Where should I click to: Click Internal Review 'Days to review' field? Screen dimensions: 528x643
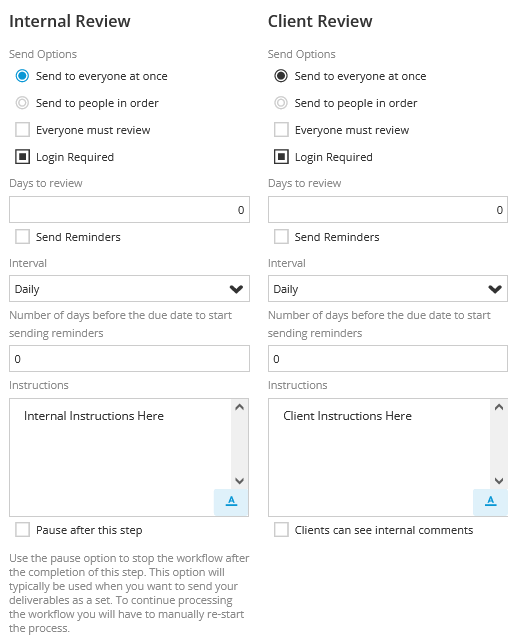pyautogui.click(x=130, y=210)
